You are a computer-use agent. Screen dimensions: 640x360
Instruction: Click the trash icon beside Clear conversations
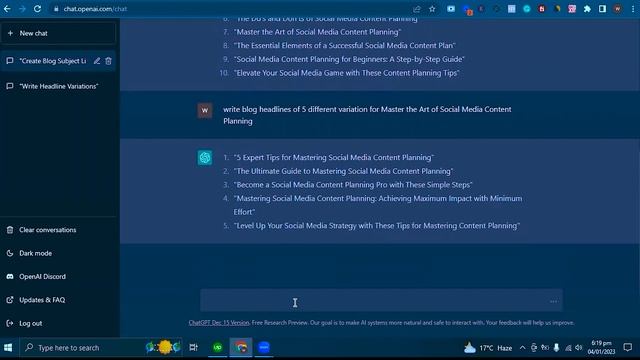(10, 230)
